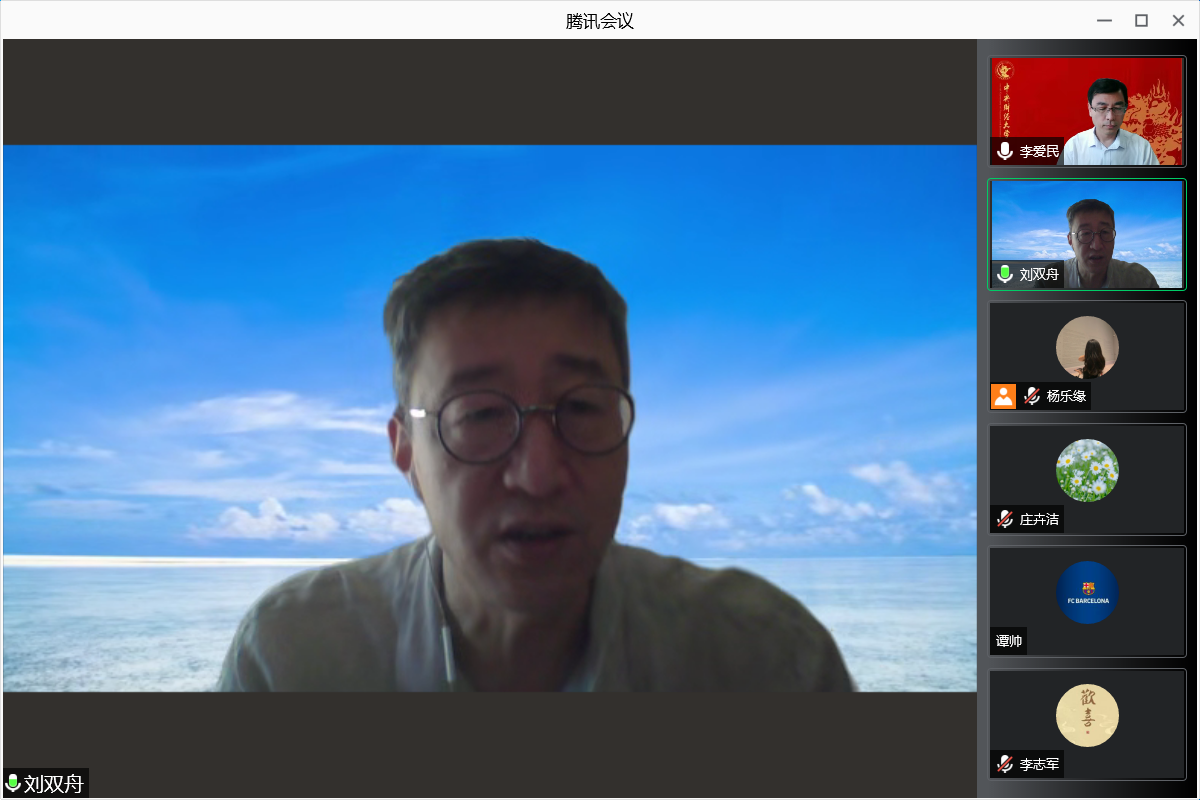Image resolution: width=1200 pixels, height=800 pixels.
Task: Close the 腾讯会议 meeting window
Action: click(x=1177, y=20)
